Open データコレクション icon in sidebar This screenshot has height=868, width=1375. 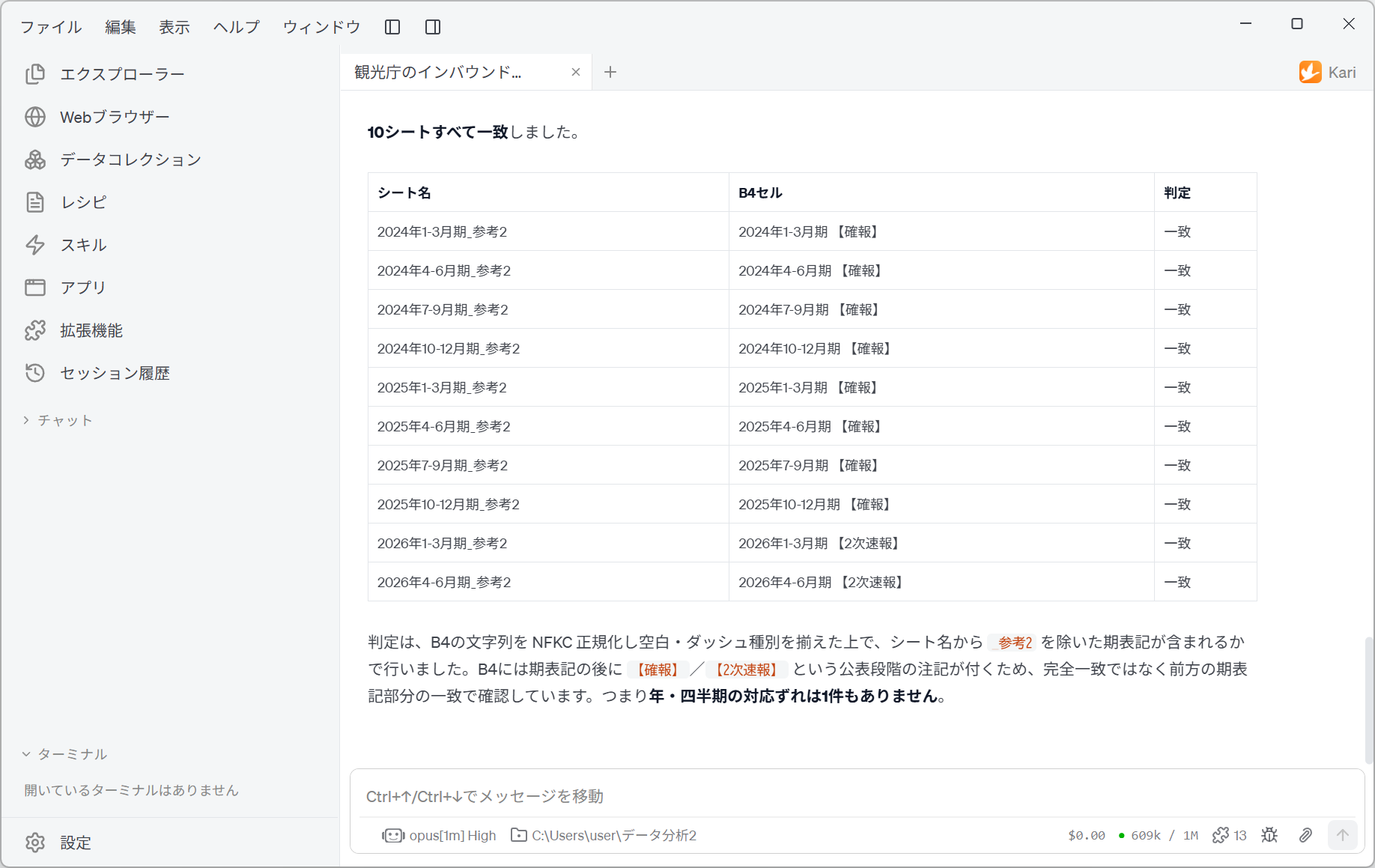[x=35, y=160]
